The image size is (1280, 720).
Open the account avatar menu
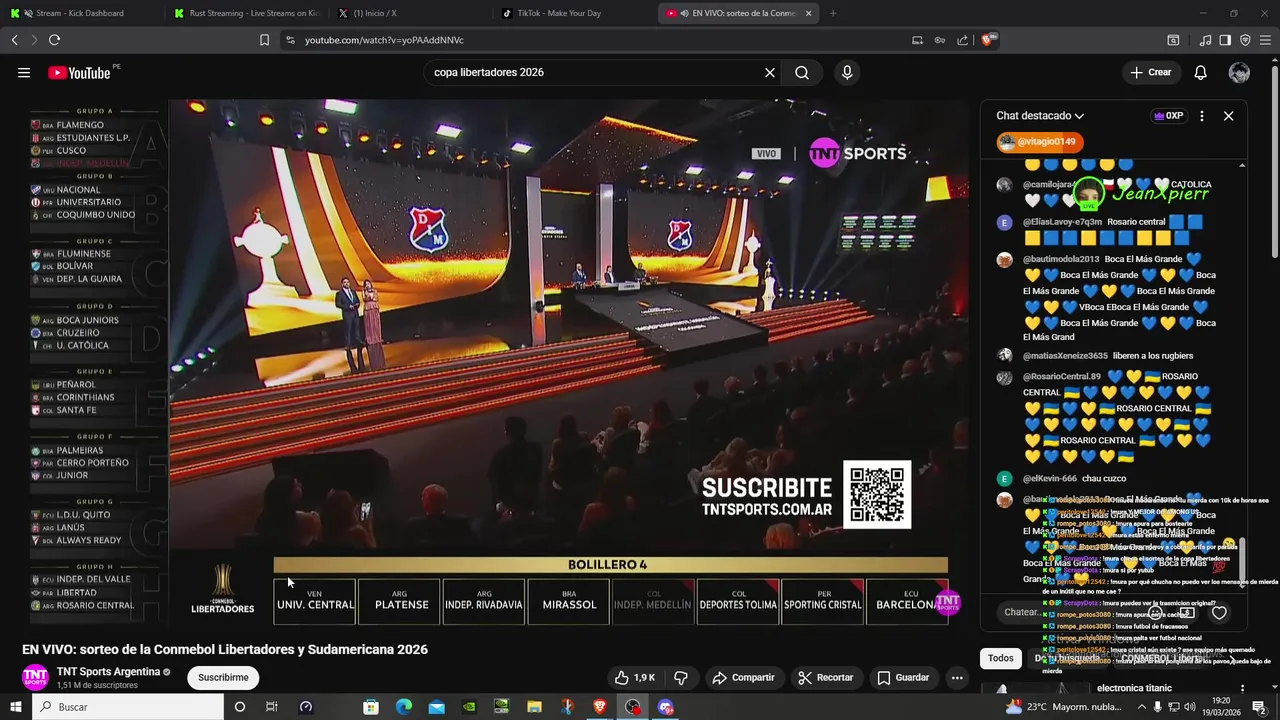pos(1239,72)
